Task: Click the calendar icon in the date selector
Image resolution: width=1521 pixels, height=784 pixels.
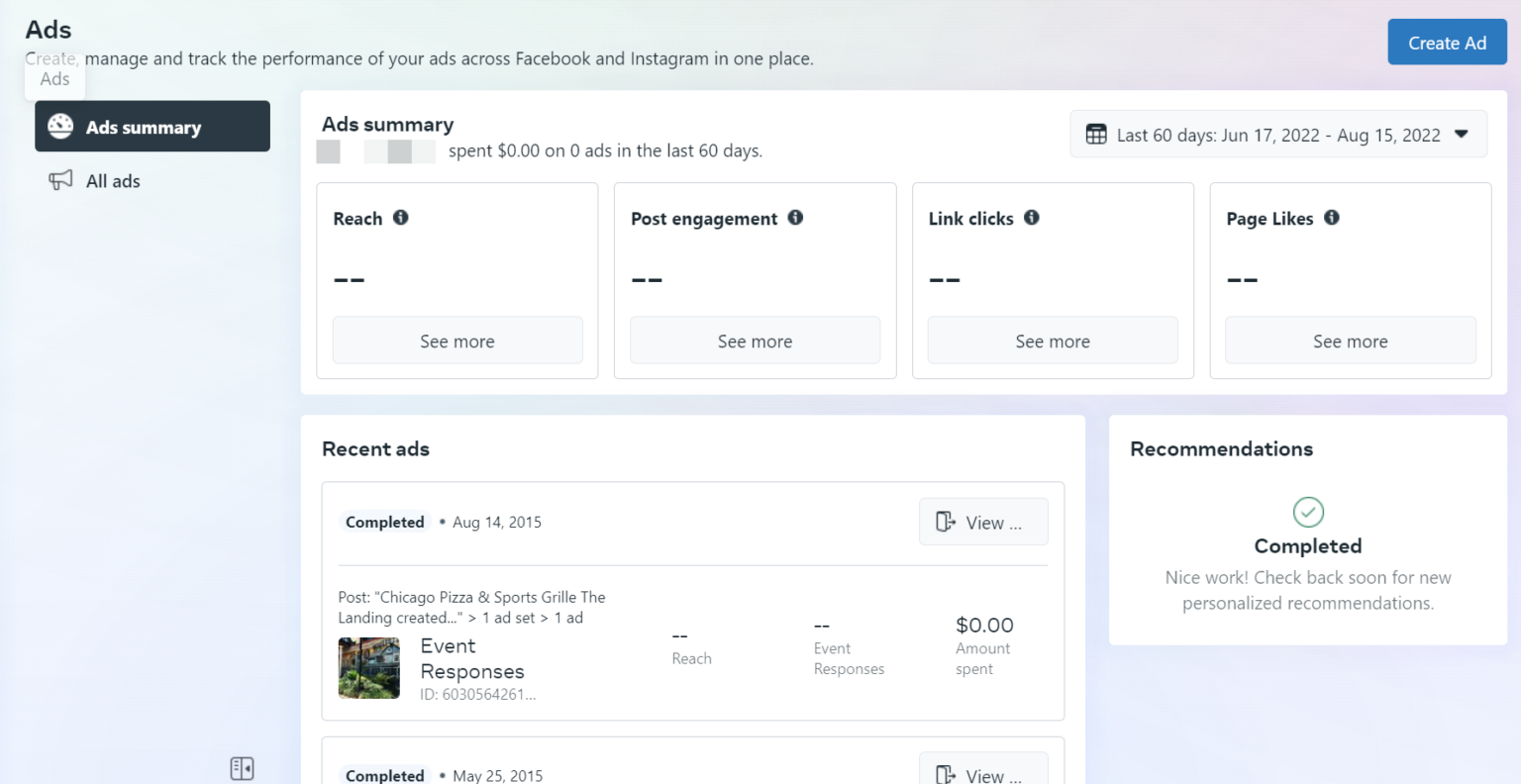Action: coord(1096,135)
